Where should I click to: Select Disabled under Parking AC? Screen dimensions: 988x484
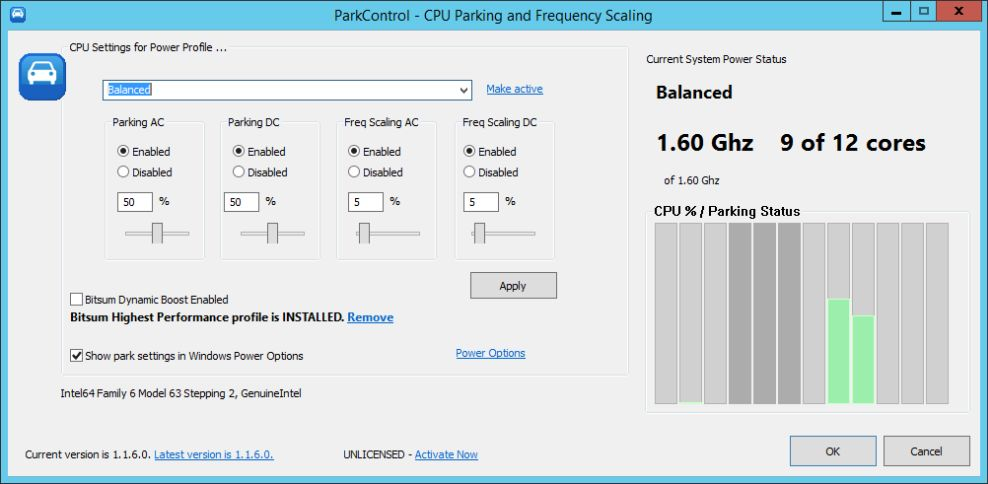pos(124,172)
